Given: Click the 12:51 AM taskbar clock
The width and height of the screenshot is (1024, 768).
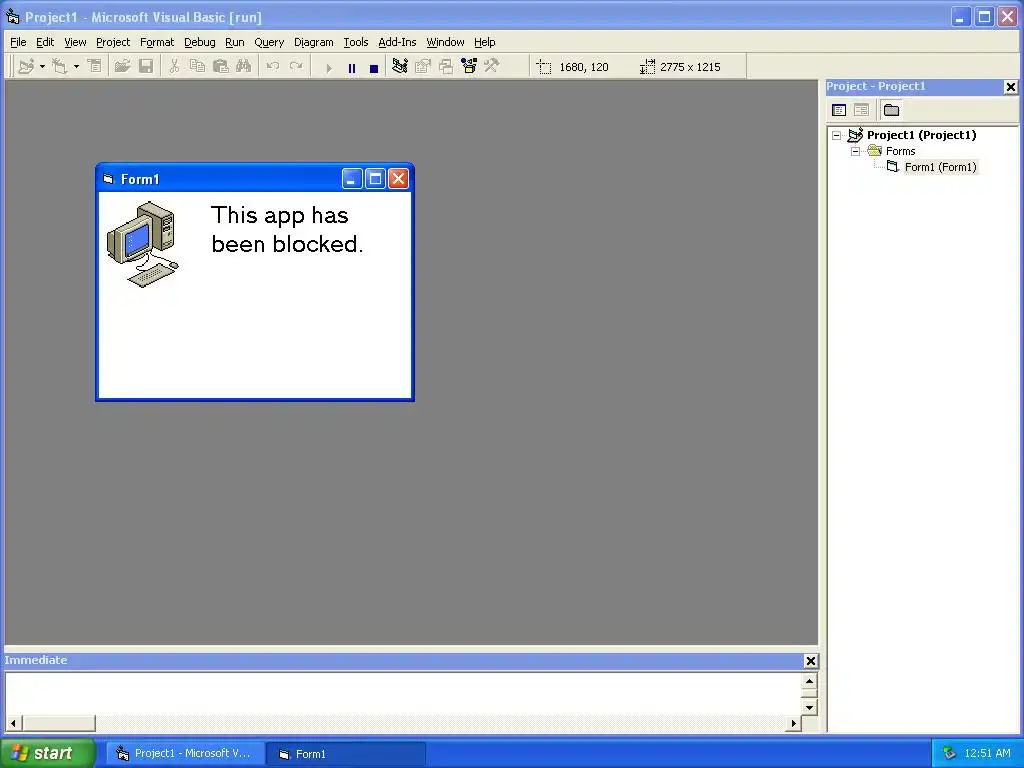Looking at the screenshot, I should (987, 754).
